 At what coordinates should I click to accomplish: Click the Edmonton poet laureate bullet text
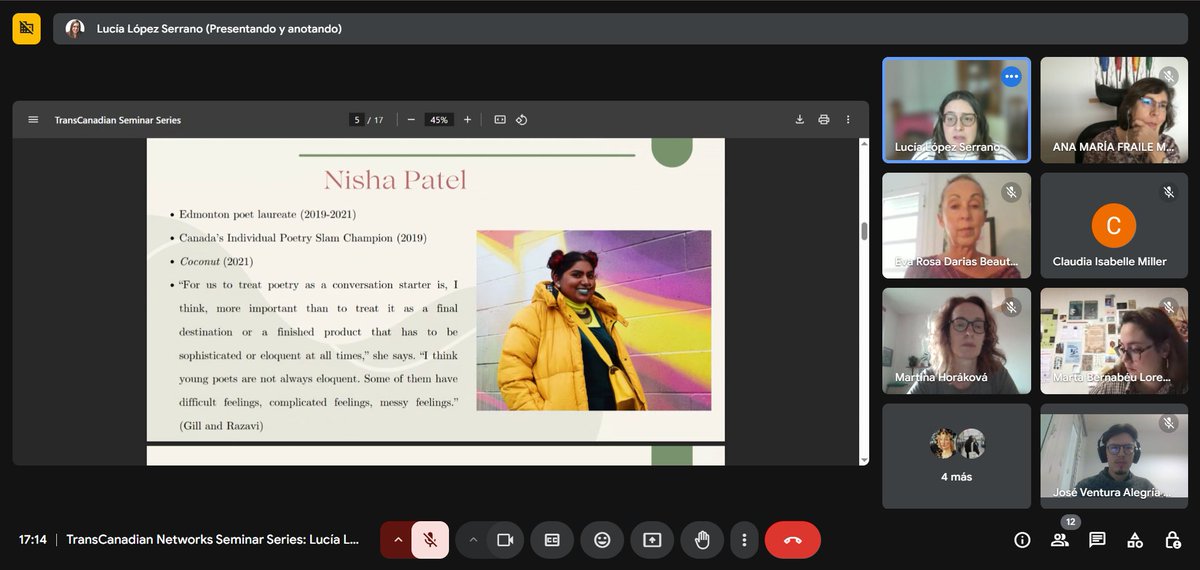268,214
